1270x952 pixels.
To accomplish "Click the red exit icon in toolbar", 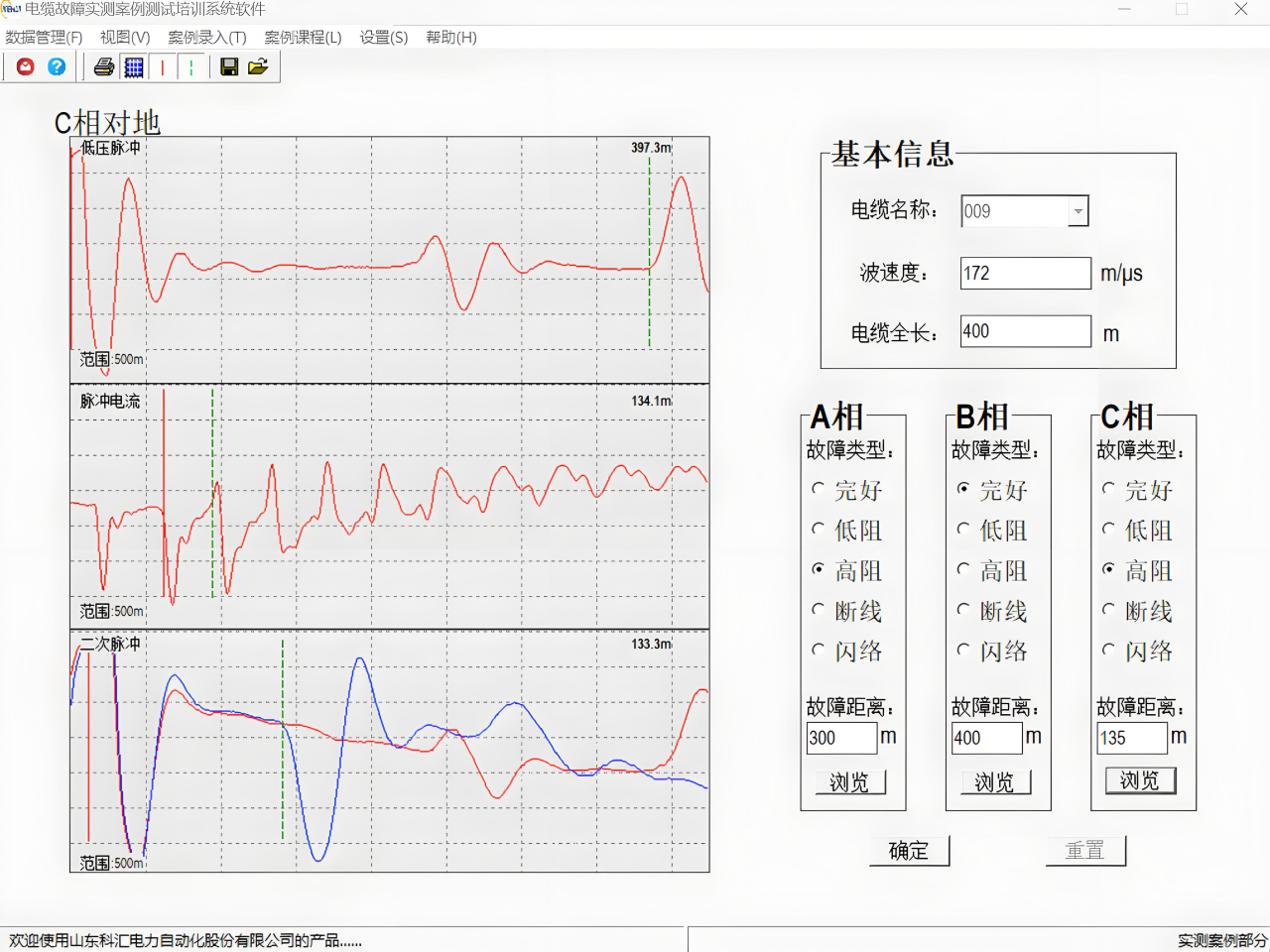I will 26,66.
